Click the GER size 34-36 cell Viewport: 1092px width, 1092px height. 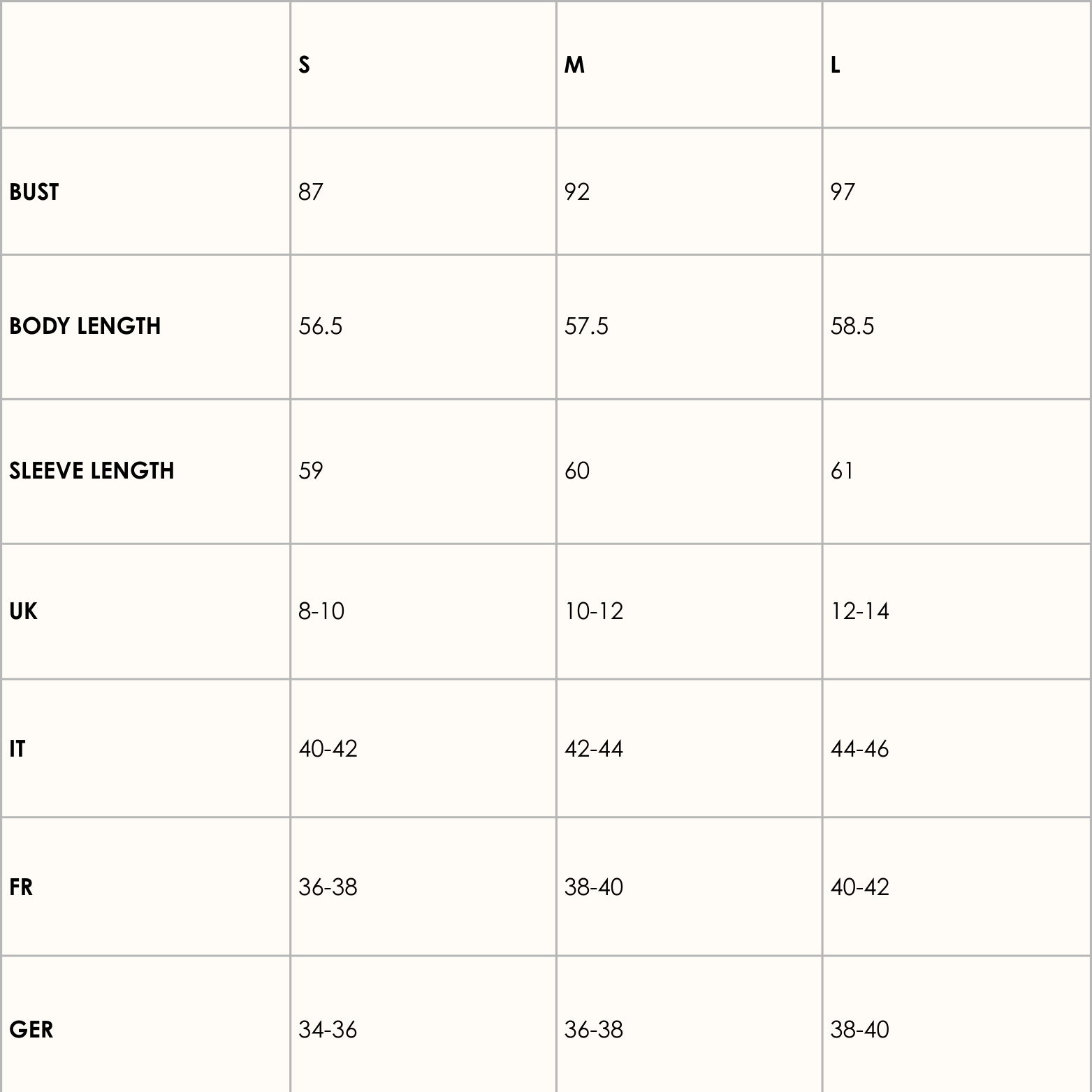[x=328, y=1029]
